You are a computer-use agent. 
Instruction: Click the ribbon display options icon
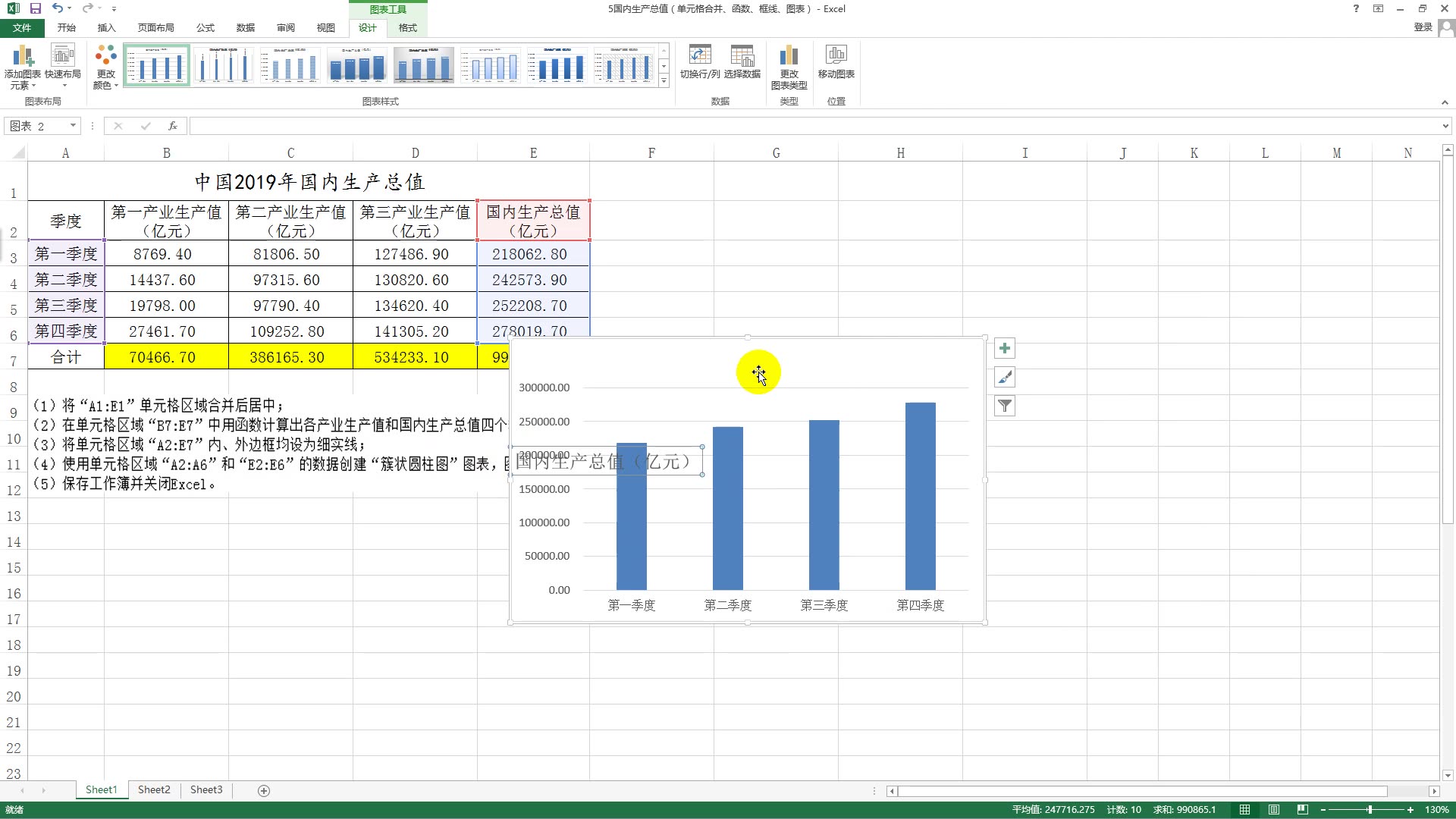pos(1378,8)
